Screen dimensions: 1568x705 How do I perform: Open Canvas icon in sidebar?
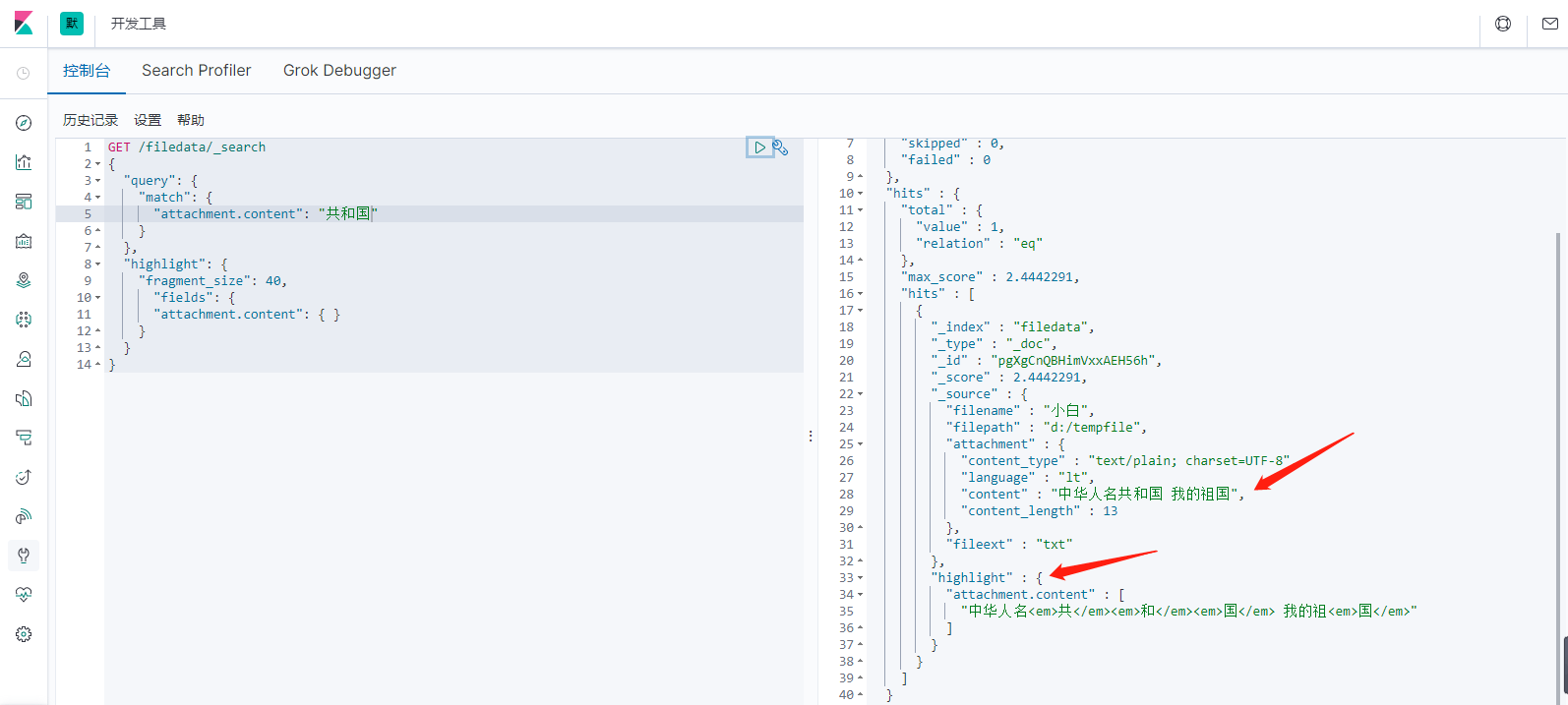[x=24, y=241]
